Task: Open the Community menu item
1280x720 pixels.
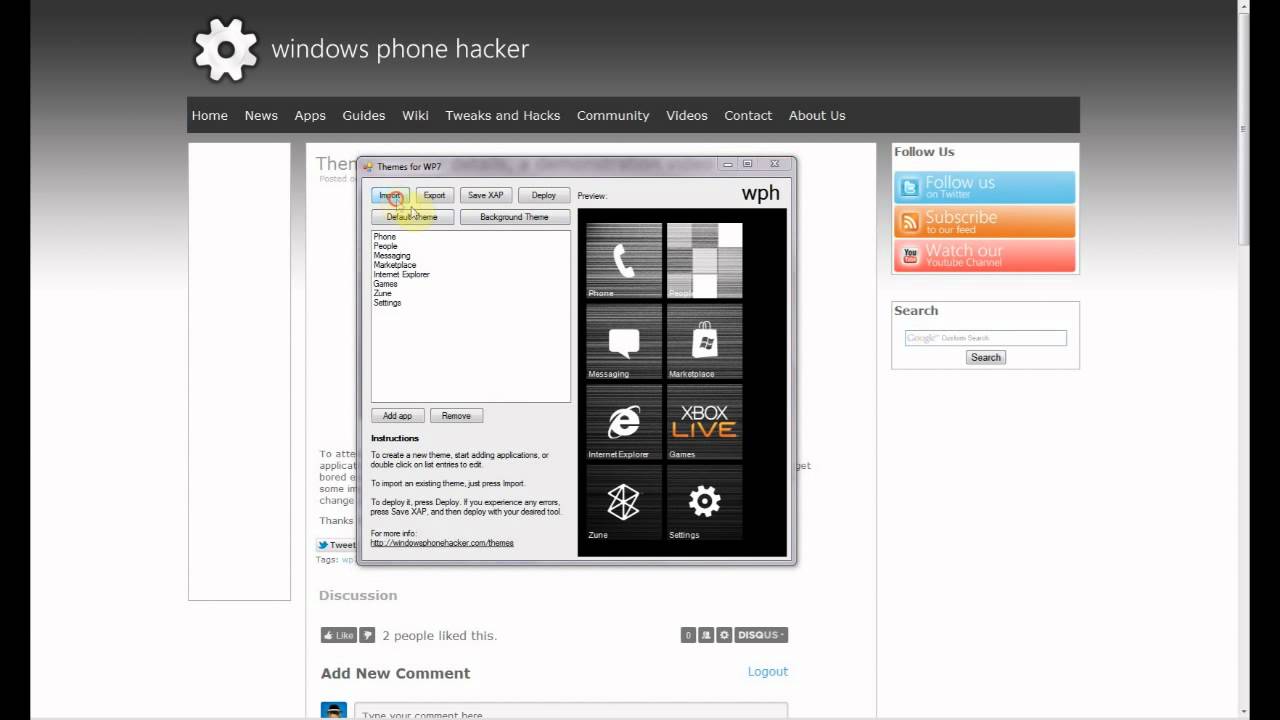Action: 613,115
